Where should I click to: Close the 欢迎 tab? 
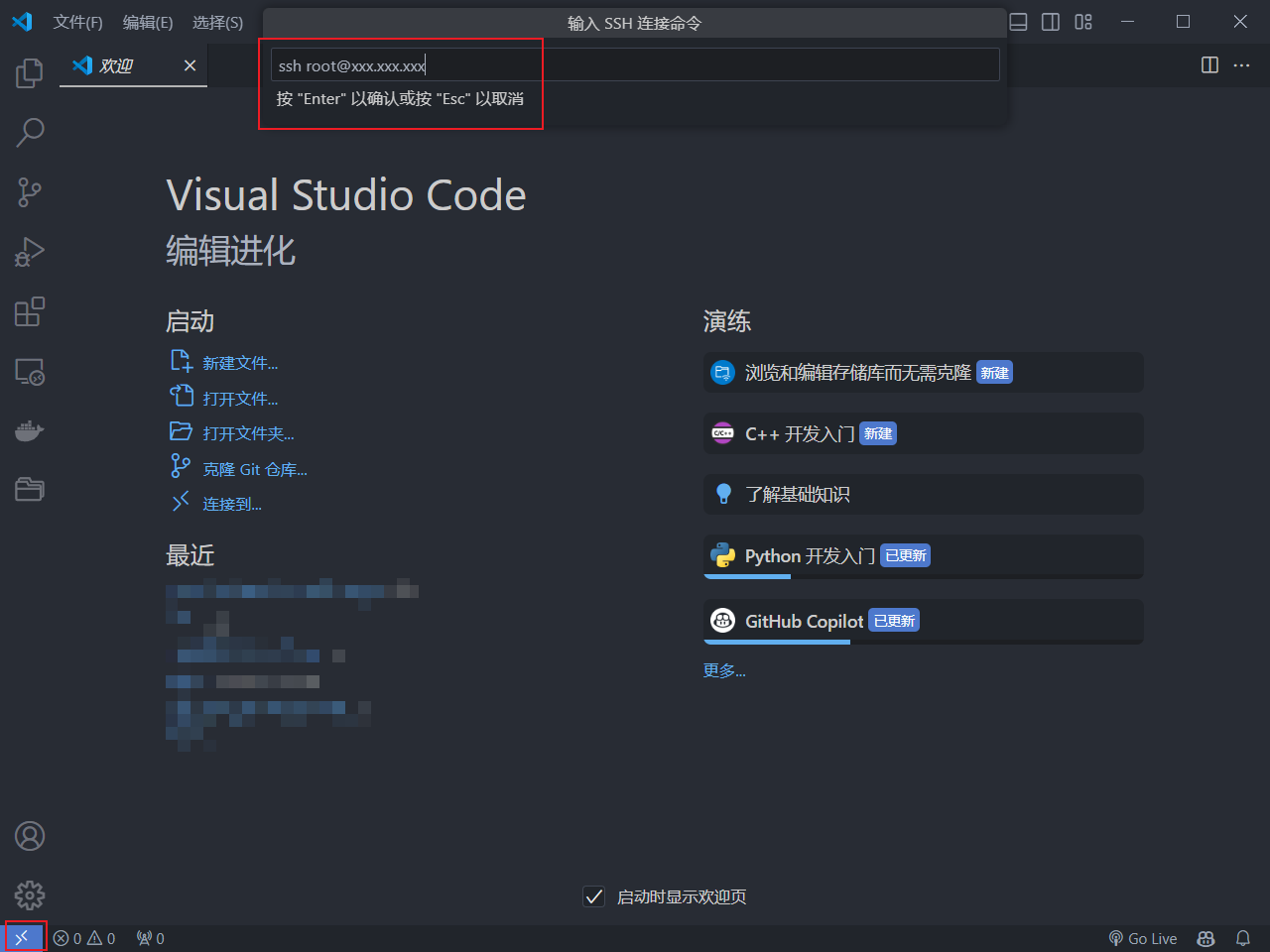(x=190, y=65)
